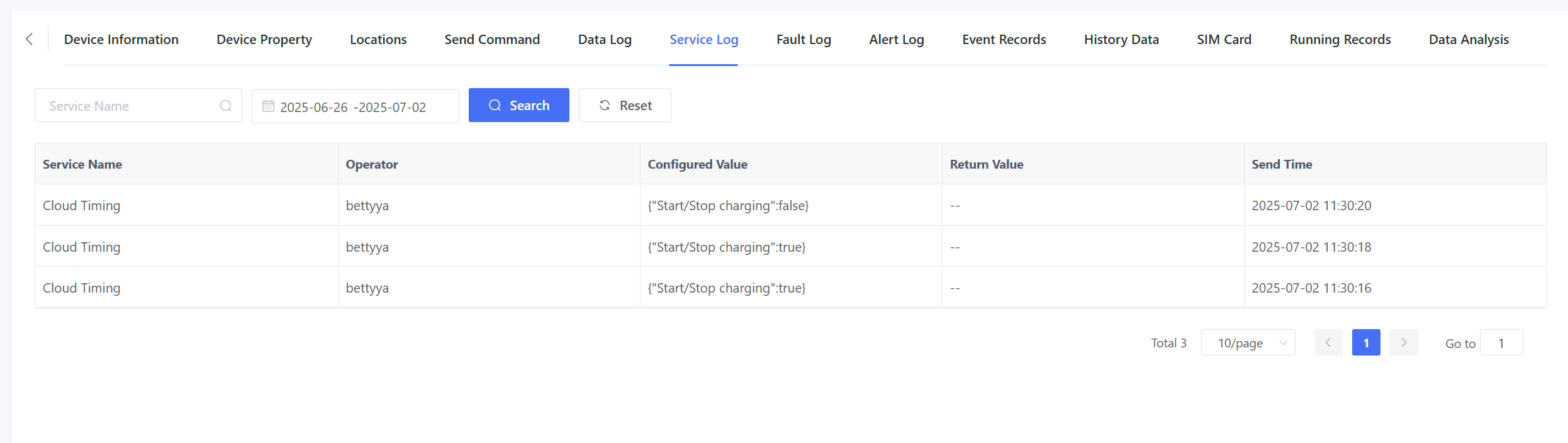The width and height of the screenshot is (1568, 443).
Task: Expand the 10/page size dropdown
Action: [x=1248, y=343]
